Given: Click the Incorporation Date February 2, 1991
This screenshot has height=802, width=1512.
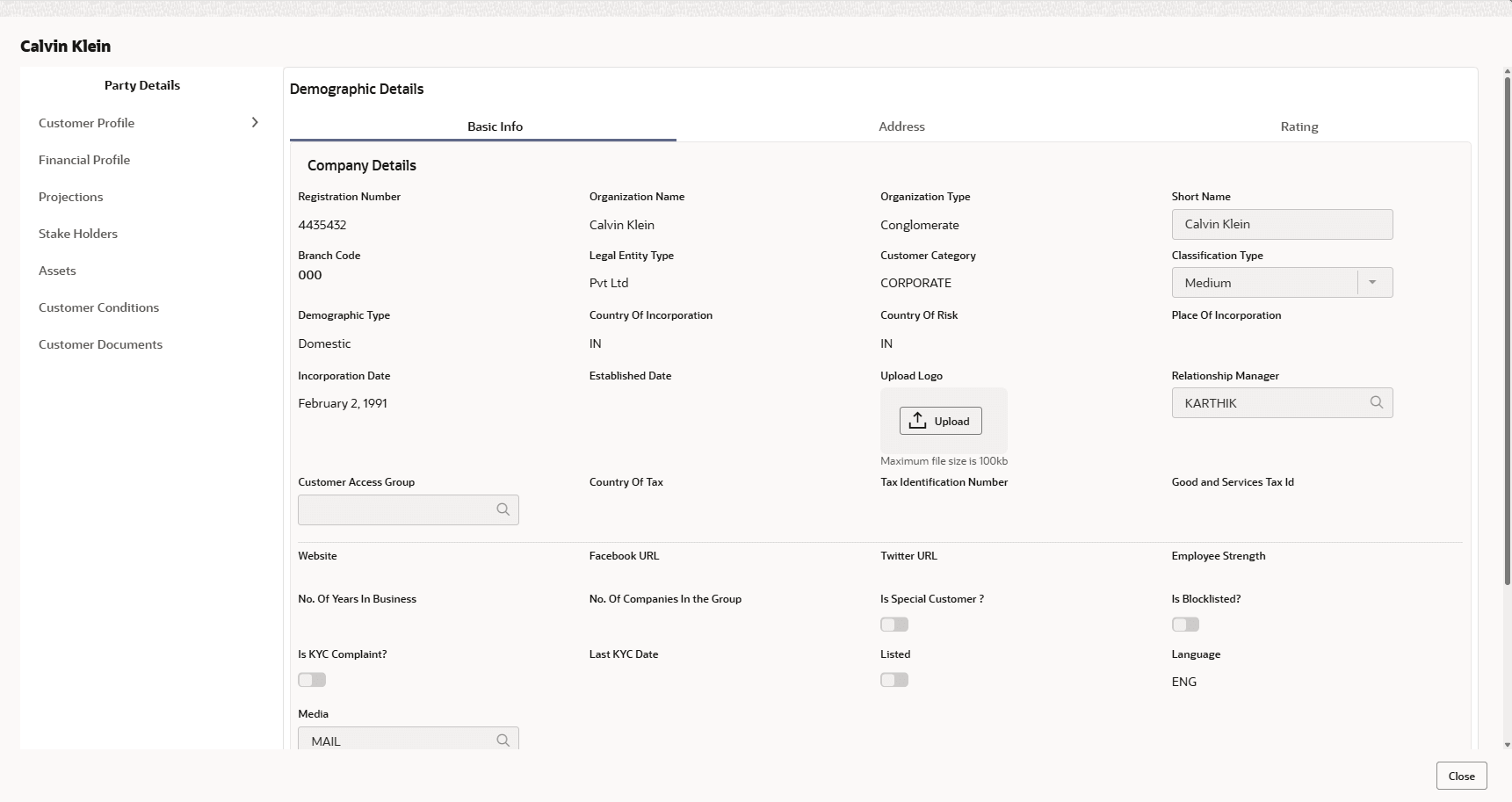Looking at the screenshot, I should pos(343,403).
